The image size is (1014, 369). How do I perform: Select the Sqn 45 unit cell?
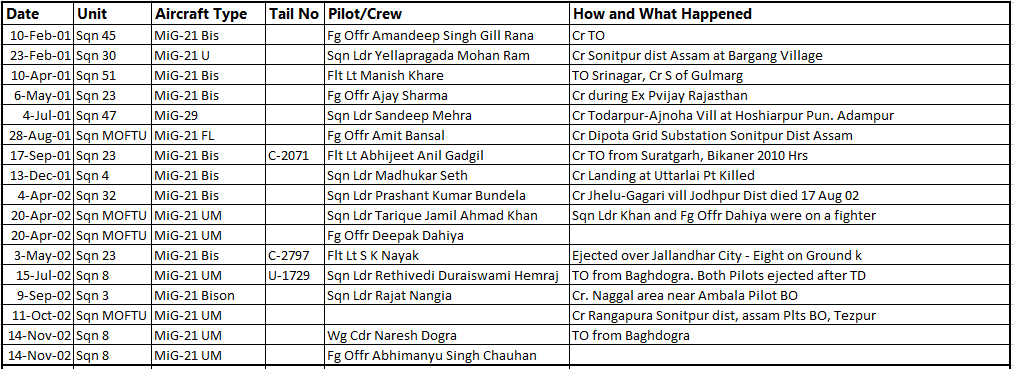(x=113, y=36)
